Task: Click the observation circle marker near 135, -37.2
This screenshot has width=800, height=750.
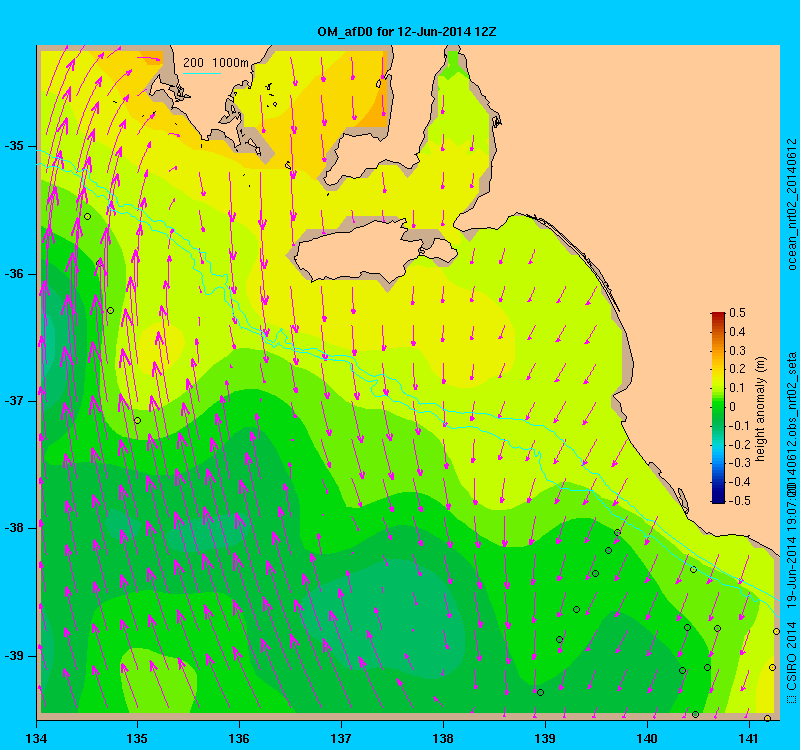Action: coord(137,420)
